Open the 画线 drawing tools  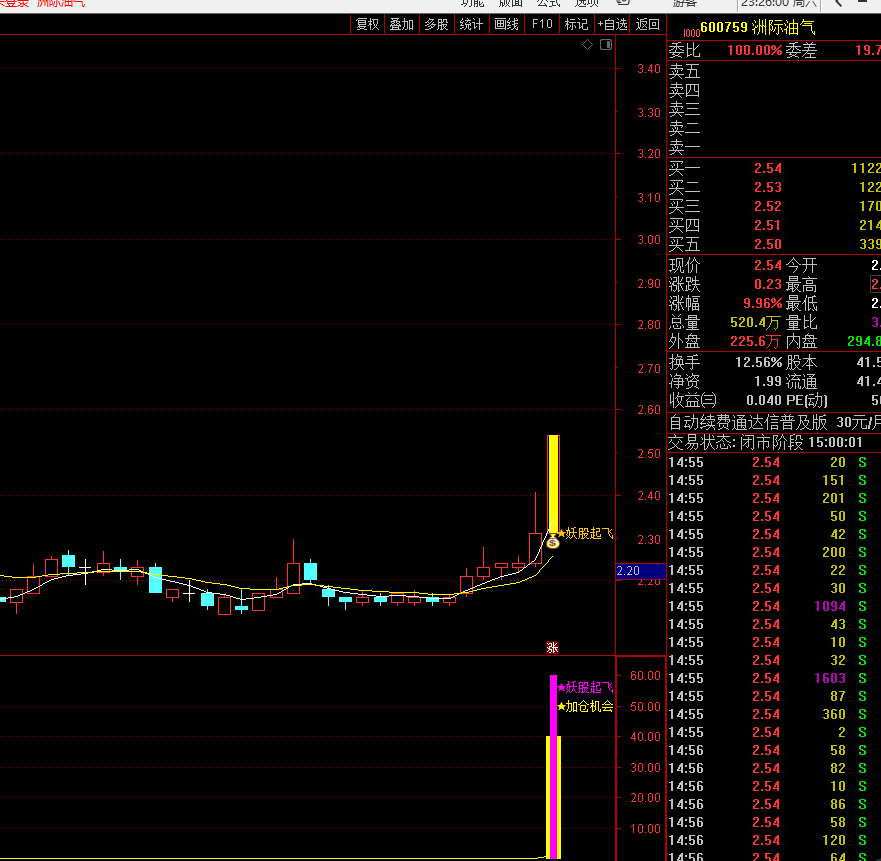506,25
